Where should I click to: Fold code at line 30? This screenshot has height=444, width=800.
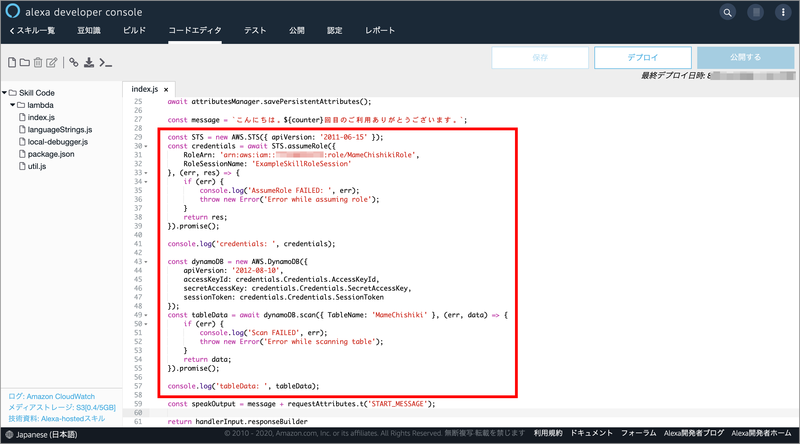(x=146, y=146)
